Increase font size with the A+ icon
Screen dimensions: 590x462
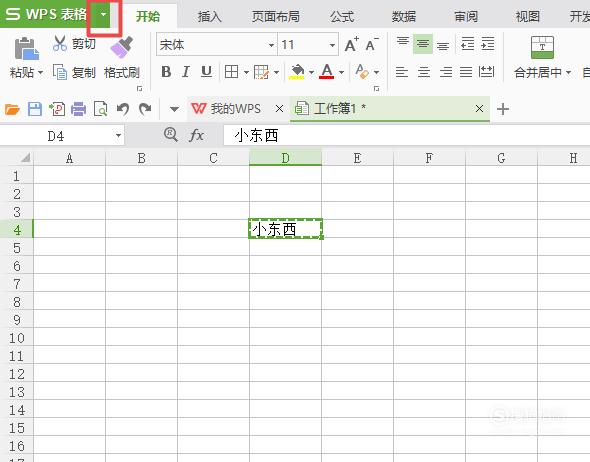(351, 45)
